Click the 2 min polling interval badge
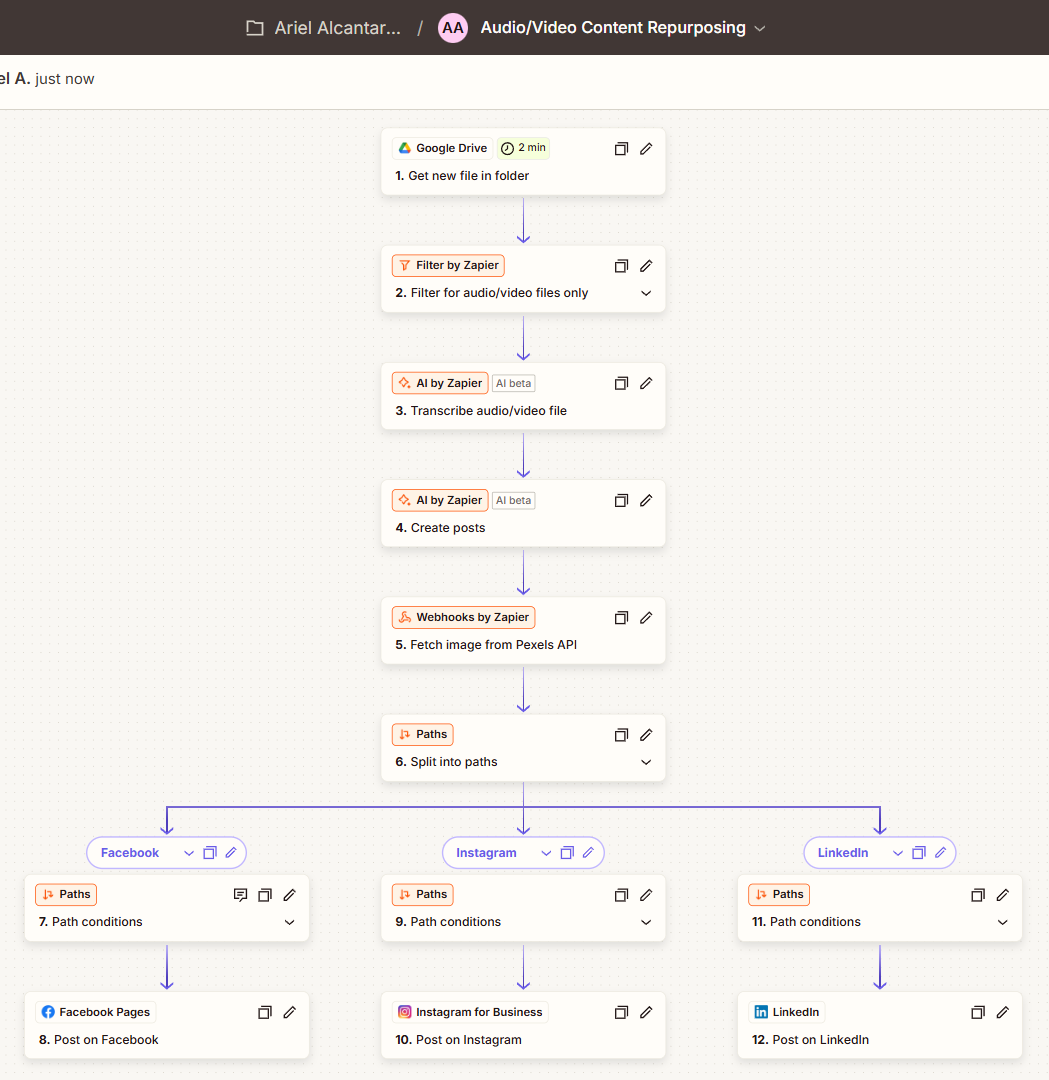 pyautogui.click(x=524, y=148)
